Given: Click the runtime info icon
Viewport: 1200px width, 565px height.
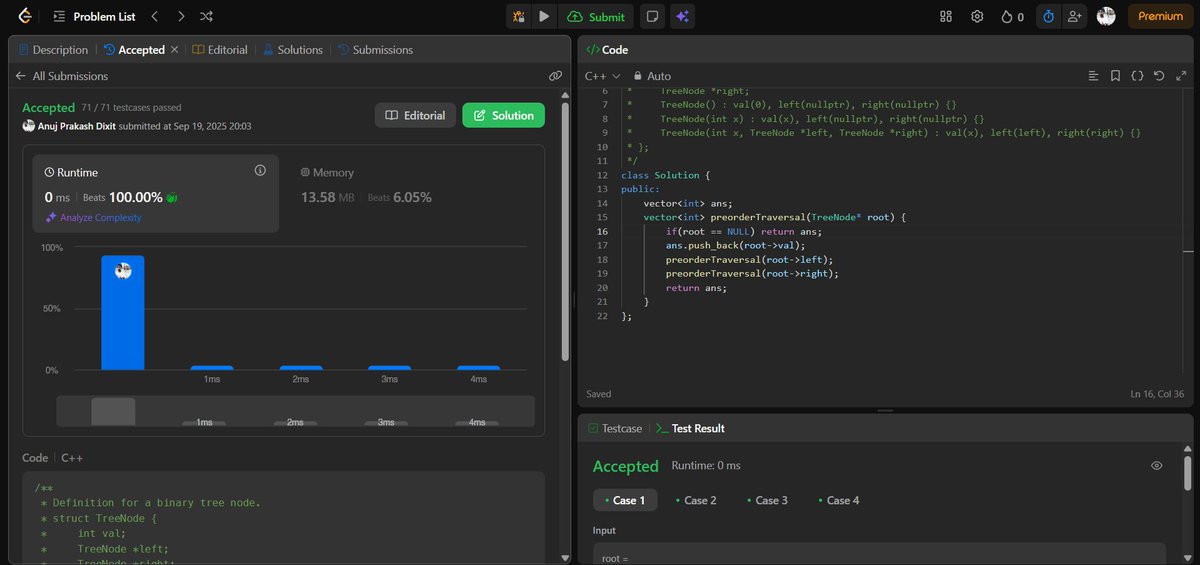Looking at the screenshot, I should (x=260, y=171).
